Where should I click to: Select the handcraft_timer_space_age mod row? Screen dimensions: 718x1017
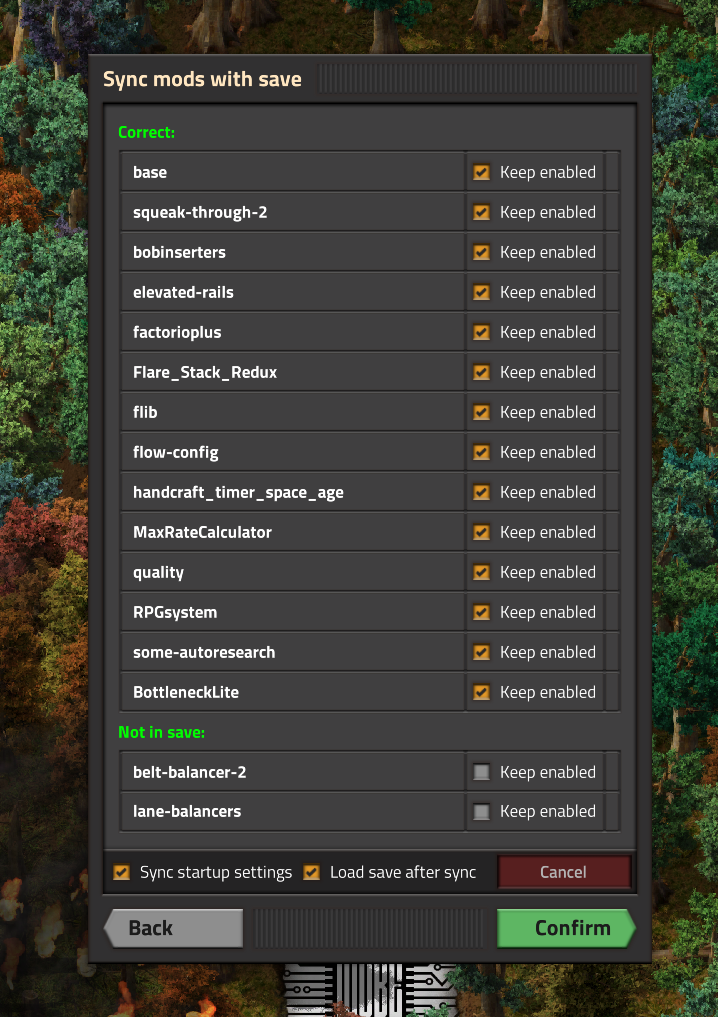point(292,492)
